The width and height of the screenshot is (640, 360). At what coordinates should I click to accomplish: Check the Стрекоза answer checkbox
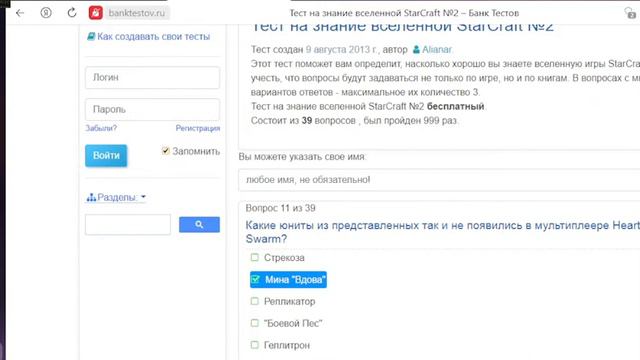click(x=255, y=257)
